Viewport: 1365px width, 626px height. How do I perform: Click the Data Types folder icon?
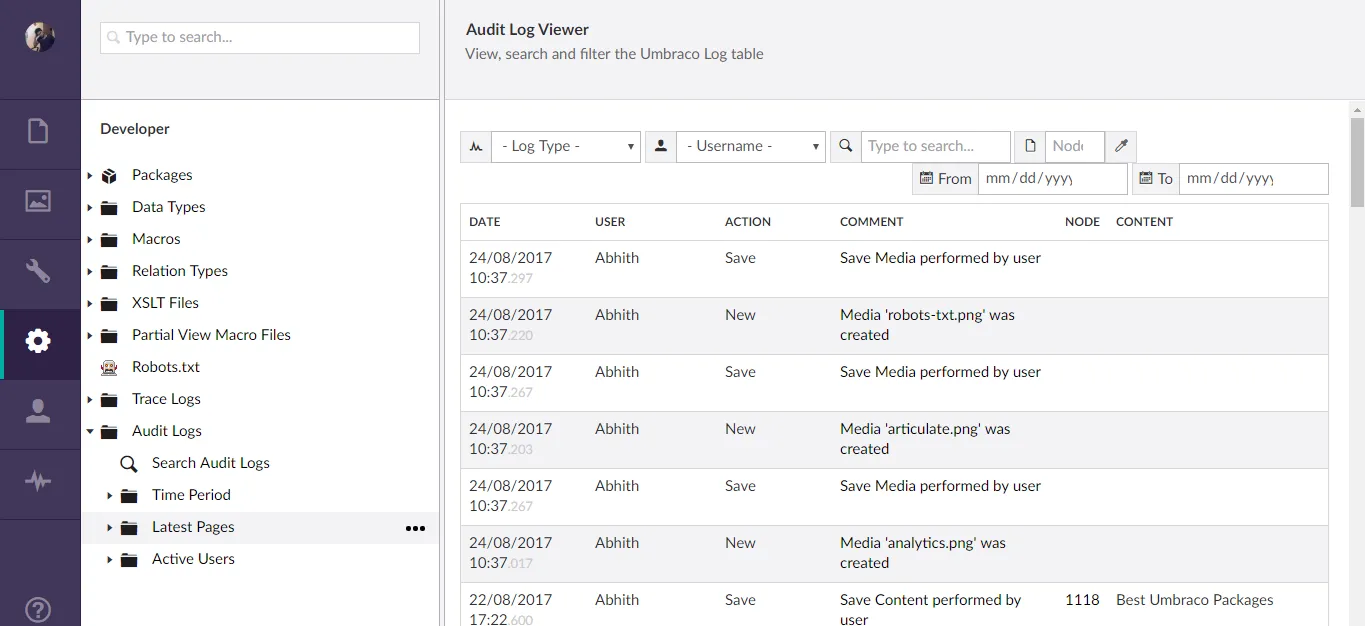(110, 207)
